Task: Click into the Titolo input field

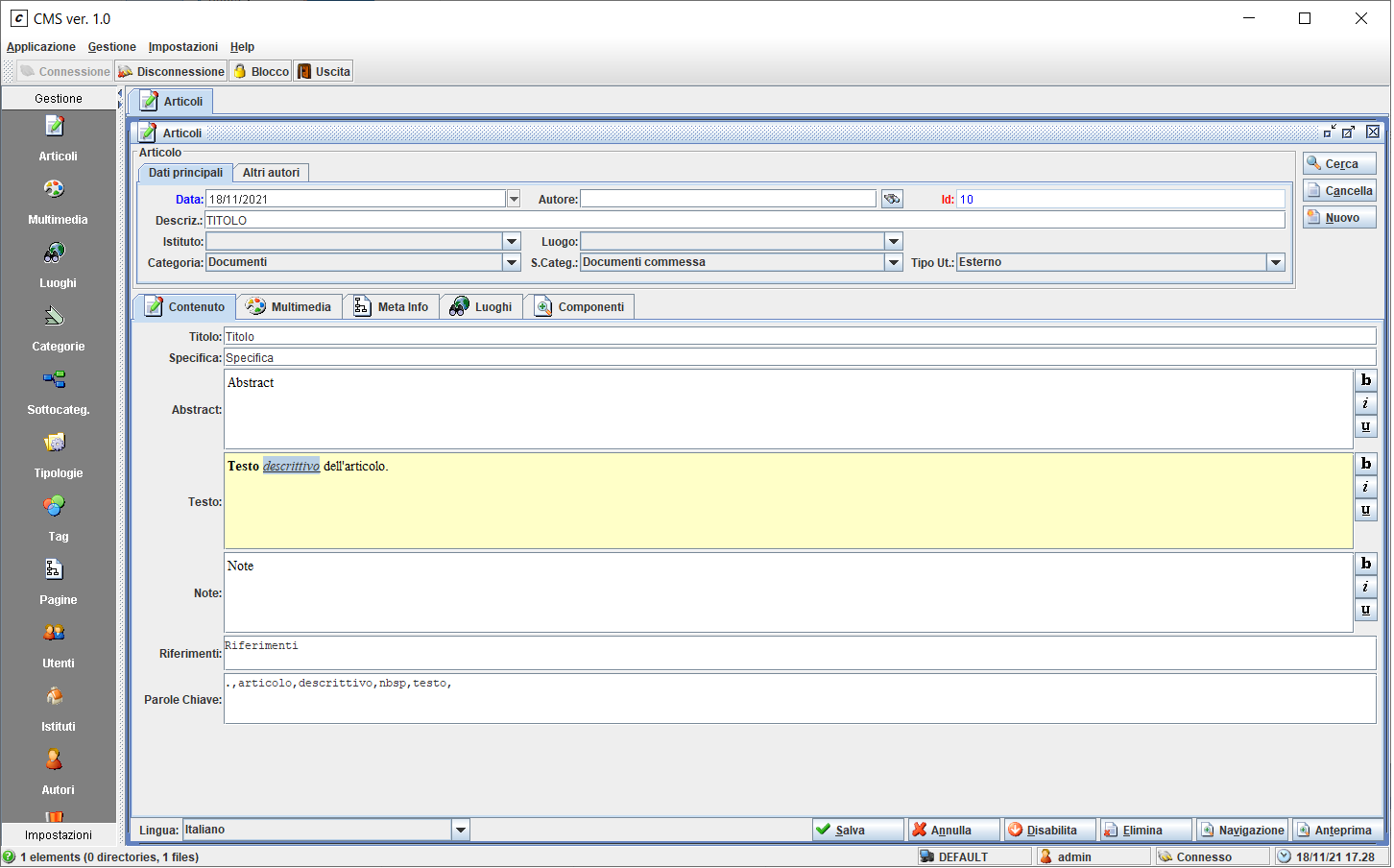Action: point(800,336)
